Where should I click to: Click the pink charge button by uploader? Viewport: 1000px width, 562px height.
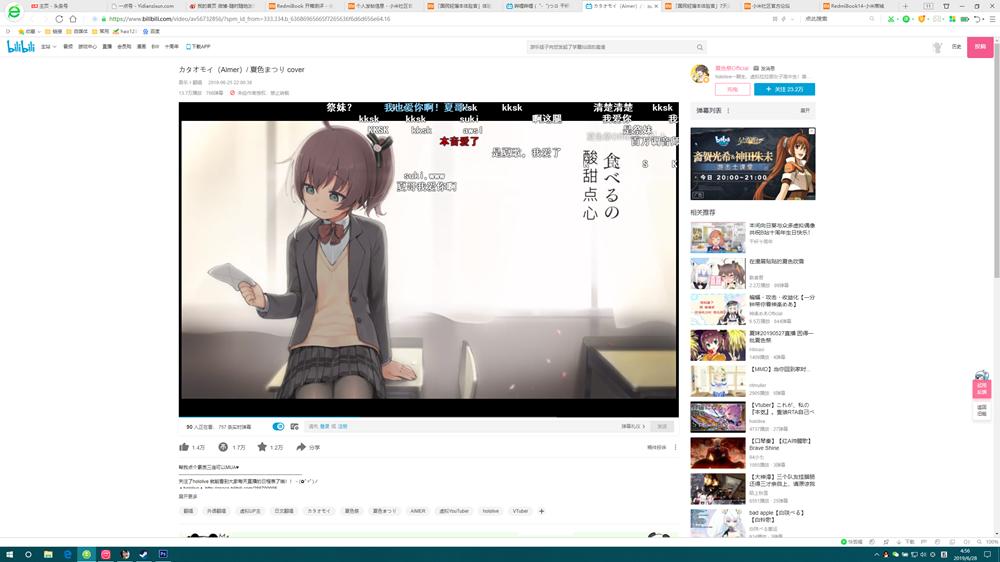click(732, 89)
